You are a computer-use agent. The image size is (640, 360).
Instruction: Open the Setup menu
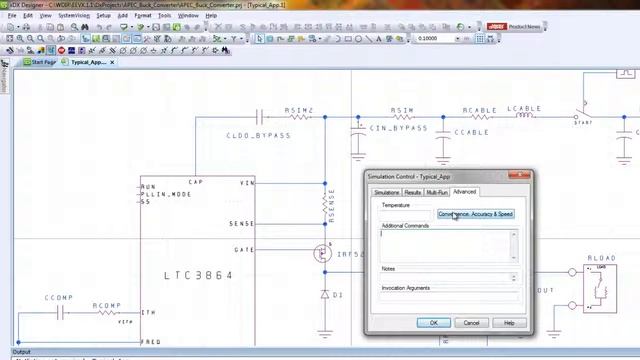[x=103, y=16]
